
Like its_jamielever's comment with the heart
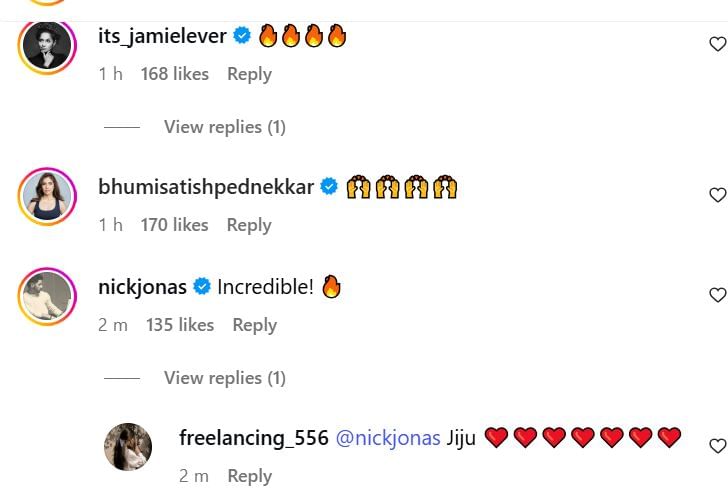click(x=717, y=44)
